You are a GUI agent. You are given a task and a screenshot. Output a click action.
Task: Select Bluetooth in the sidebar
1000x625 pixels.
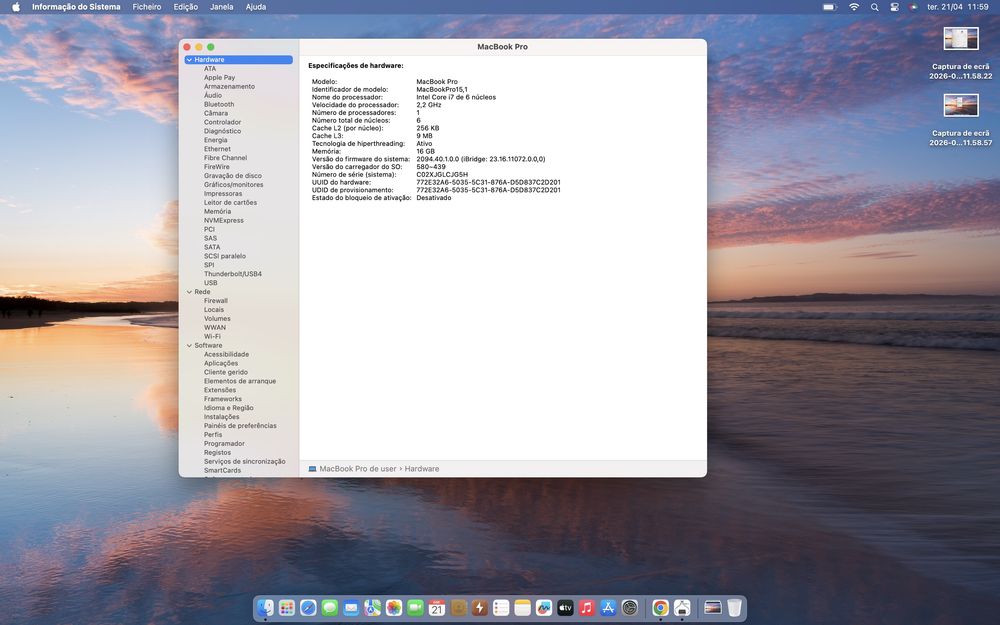[219, 105]
